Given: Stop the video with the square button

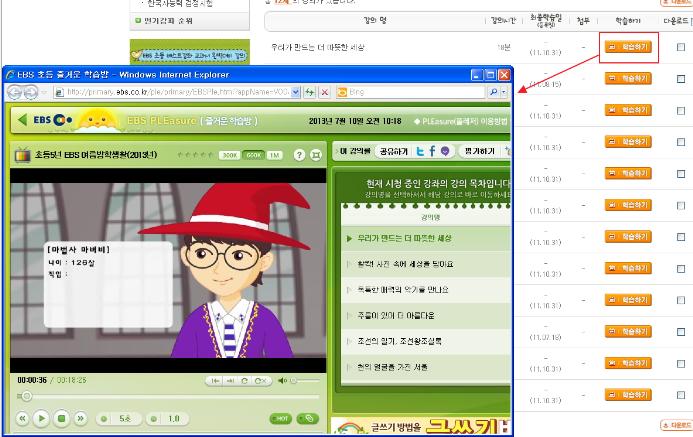Looking at the screenshot, I should click(62, 418).
